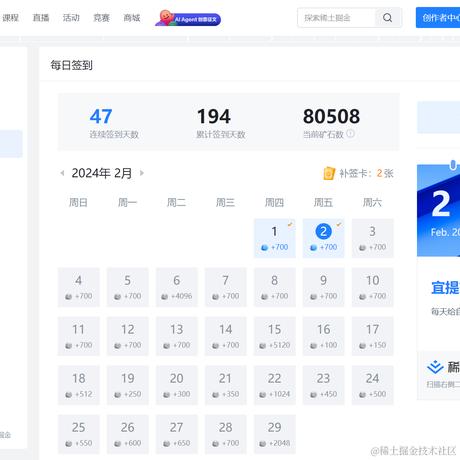Screen dimensions: 460x460
Task: Click the 周六 weekday header
Action: point(372,202)
